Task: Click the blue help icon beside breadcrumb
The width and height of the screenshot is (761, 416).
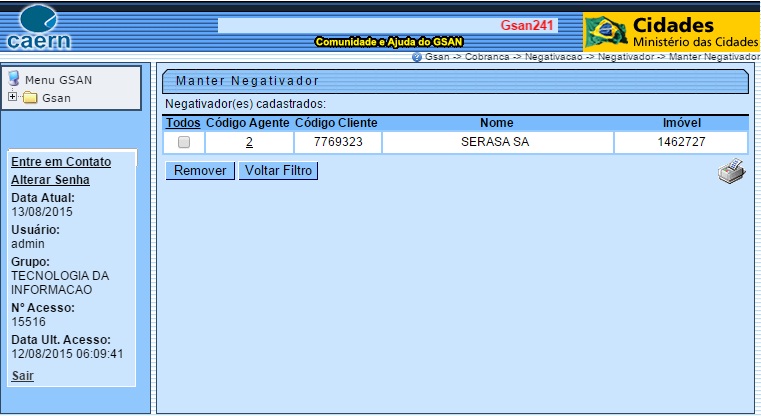Action: [x=417, y=57]
